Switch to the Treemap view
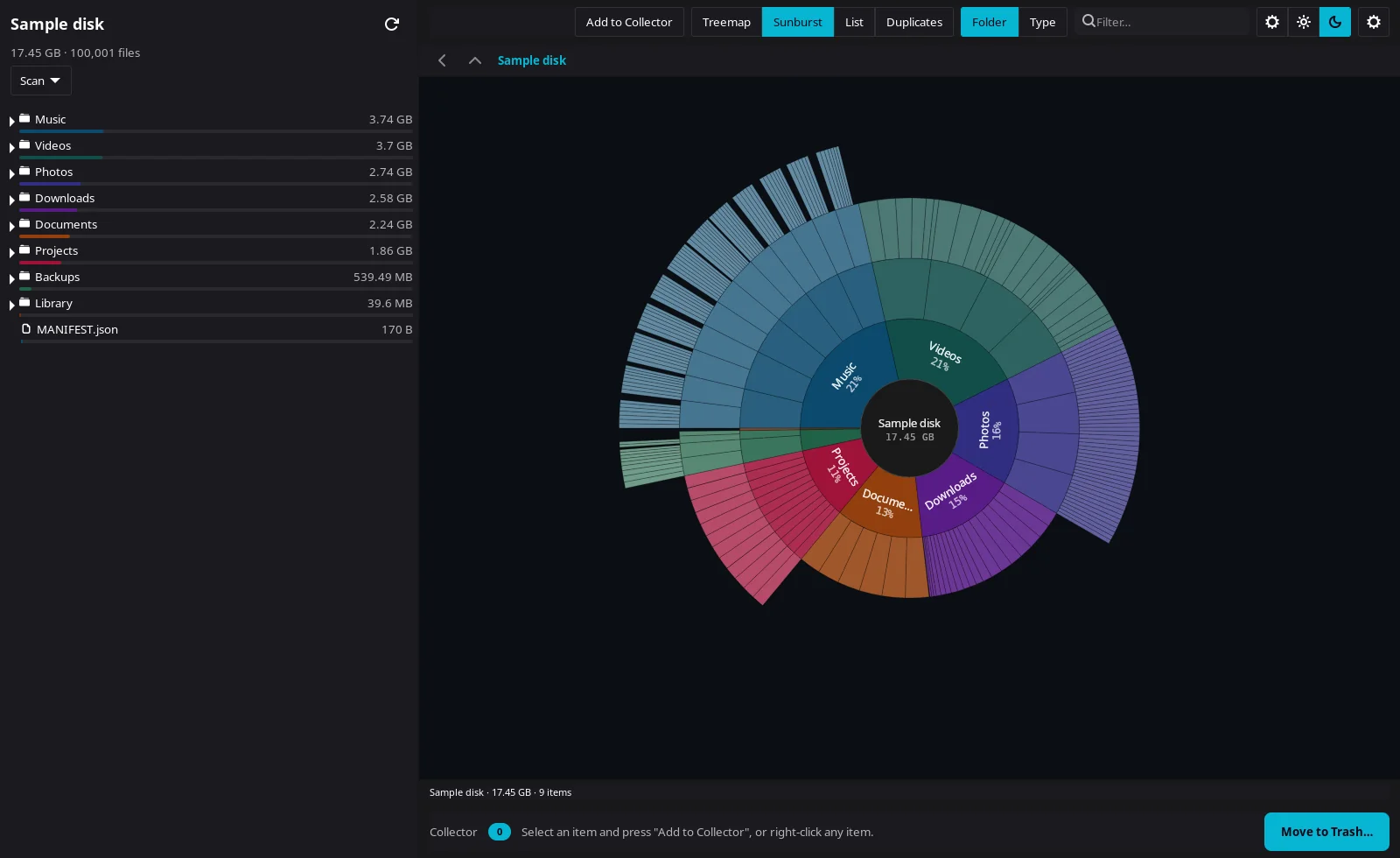Screen dimensions: 1400x858 726,22
